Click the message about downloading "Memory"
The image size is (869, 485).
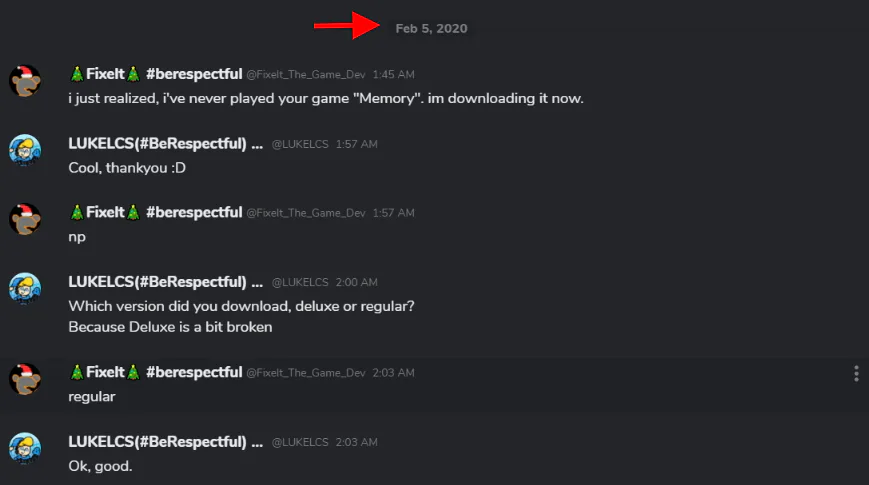coord(326,98)
